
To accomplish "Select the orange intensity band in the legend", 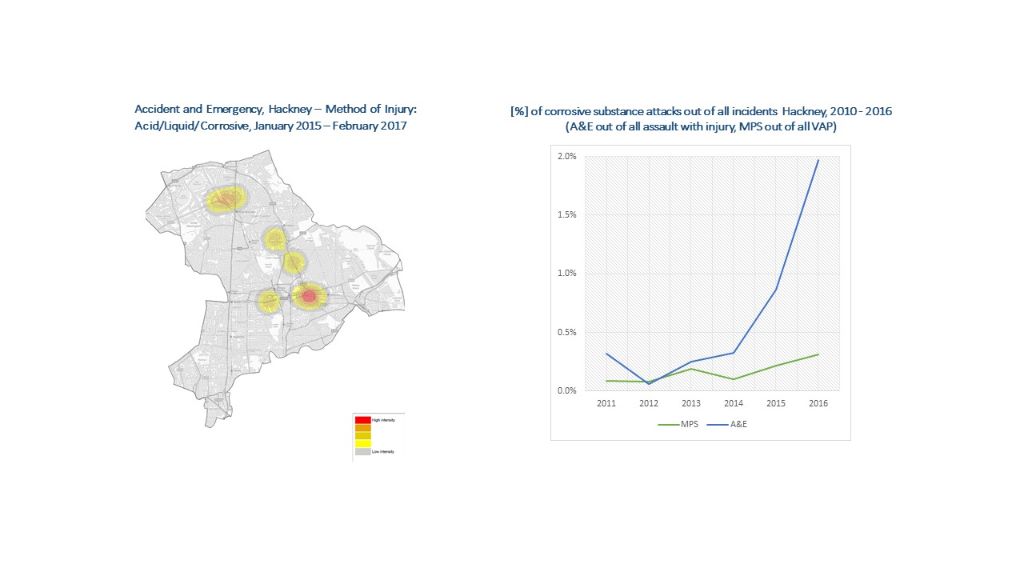I will point(363,428).
